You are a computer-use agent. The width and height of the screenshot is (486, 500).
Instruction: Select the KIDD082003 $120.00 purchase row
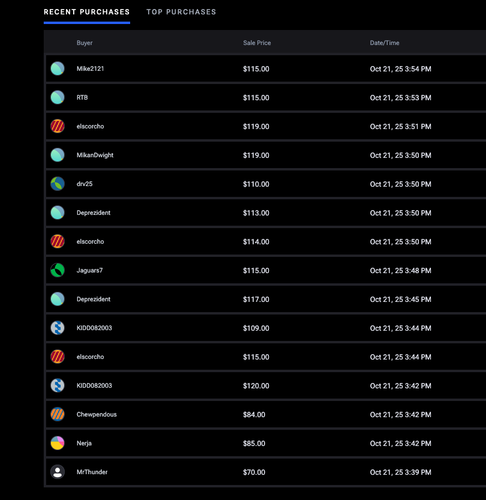tap(266, 386)
